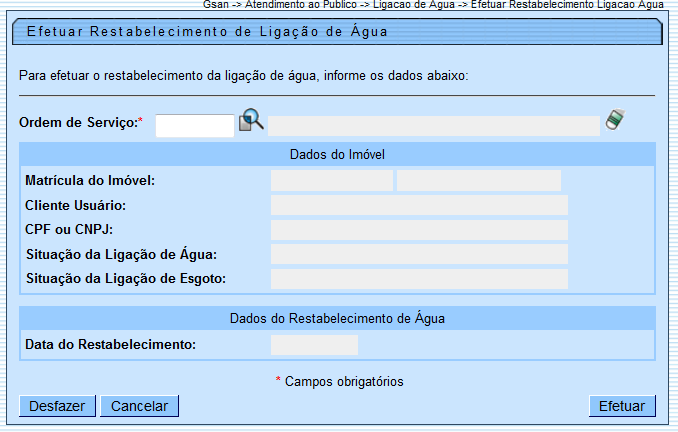This screenshot has height=432, width=678.
Task: Click the Dados do Restabelecimento de Água header
Action: pos(337,318)
